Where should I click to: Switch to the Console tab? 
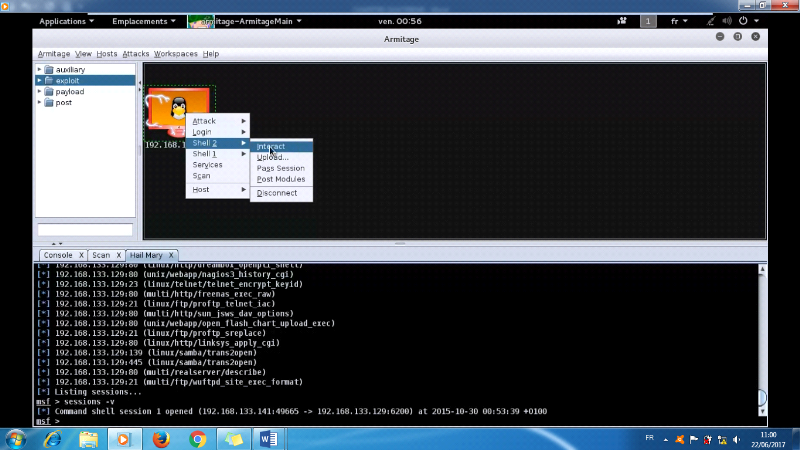point(58,255)
